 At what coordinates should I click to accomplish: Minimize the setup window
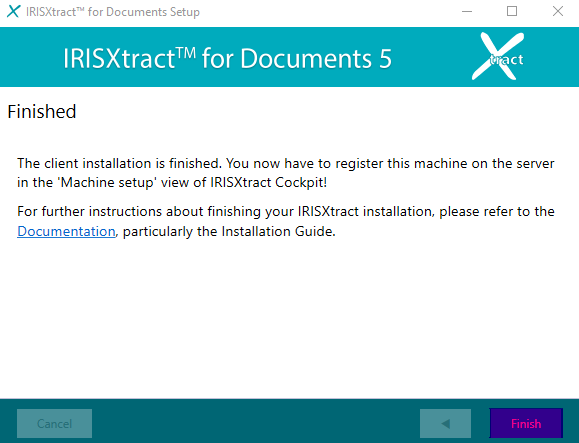(x=467, y=11)
